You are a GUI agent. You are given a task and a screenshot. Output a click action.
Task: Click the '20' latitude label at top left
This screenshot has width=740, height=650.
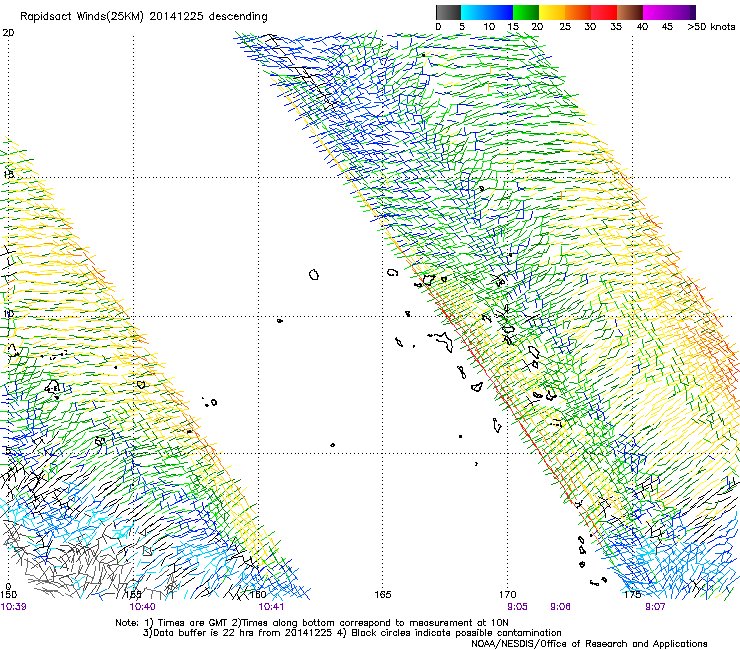(8, 33)
